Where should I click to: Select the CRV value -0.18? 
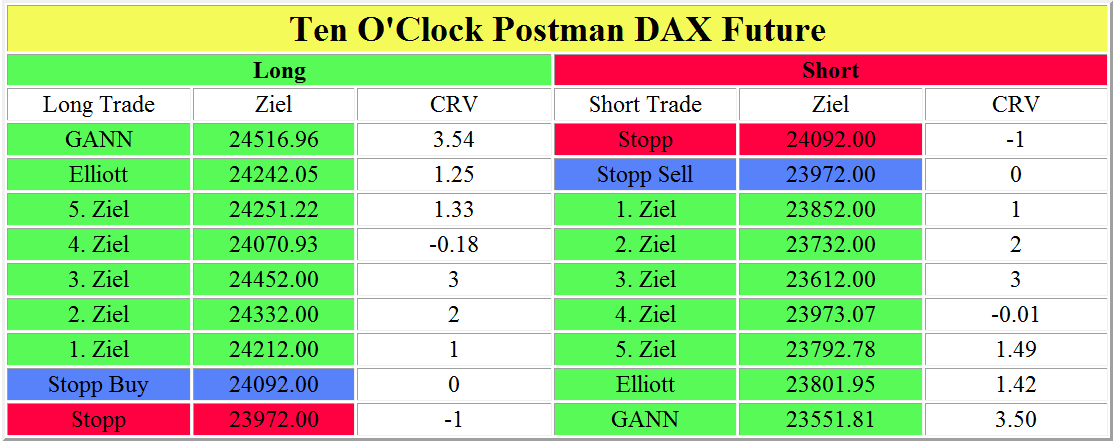tap(453, 245)
